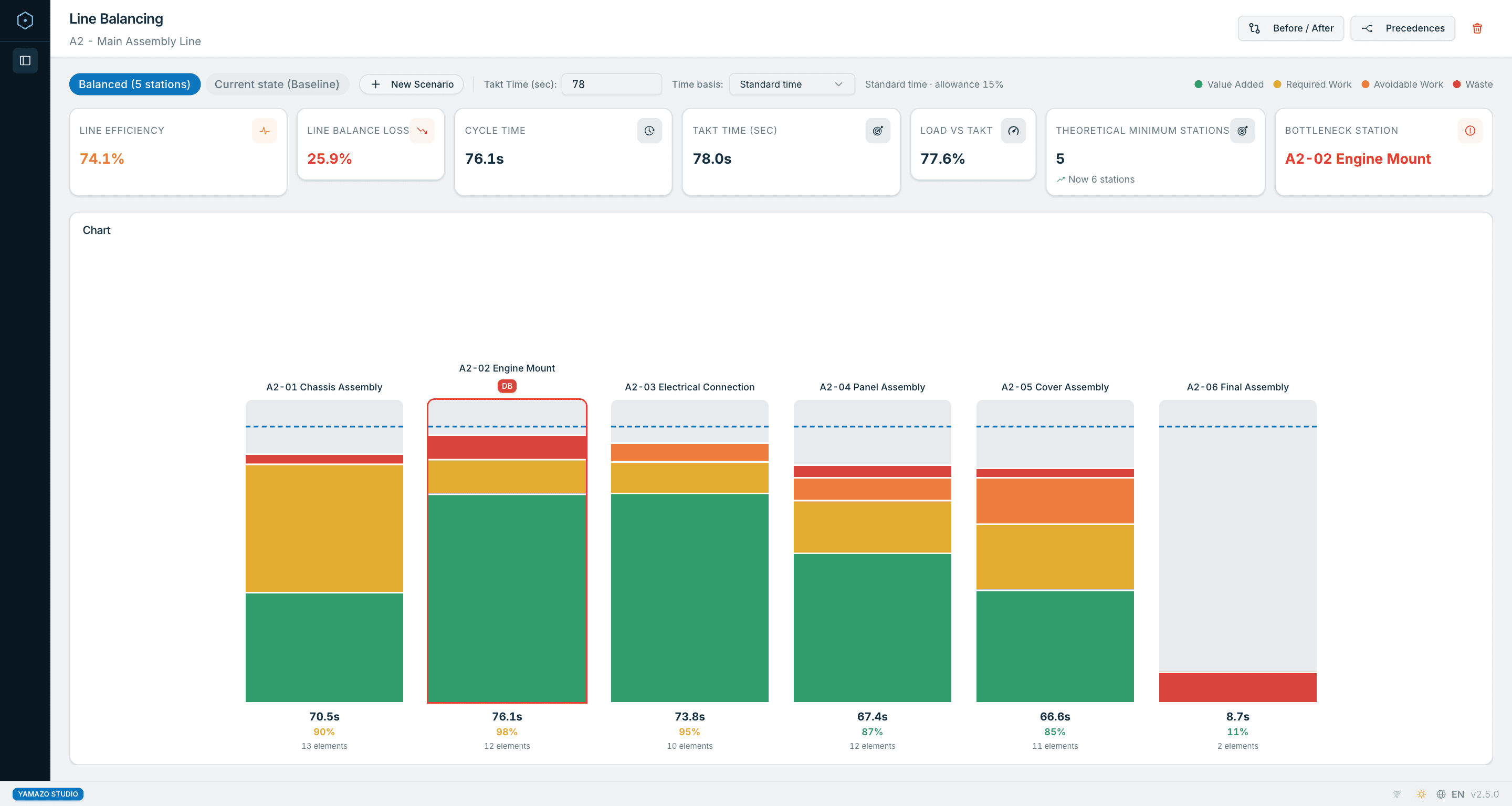Click green value-added segment of Chassis Assembly bar
The width and height of the screenshot is (1512, 806).
[324, 648]
